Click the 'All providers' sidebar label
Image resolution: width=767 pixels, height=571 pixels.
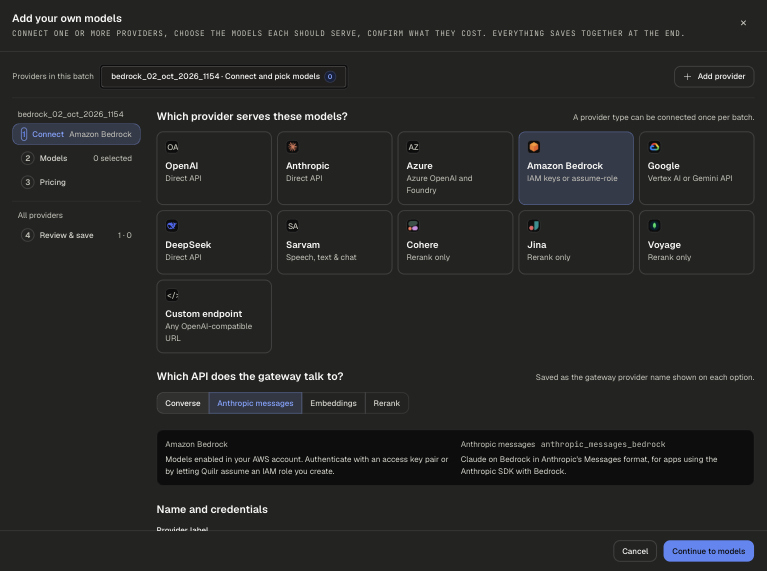click(x=40, y=215)
